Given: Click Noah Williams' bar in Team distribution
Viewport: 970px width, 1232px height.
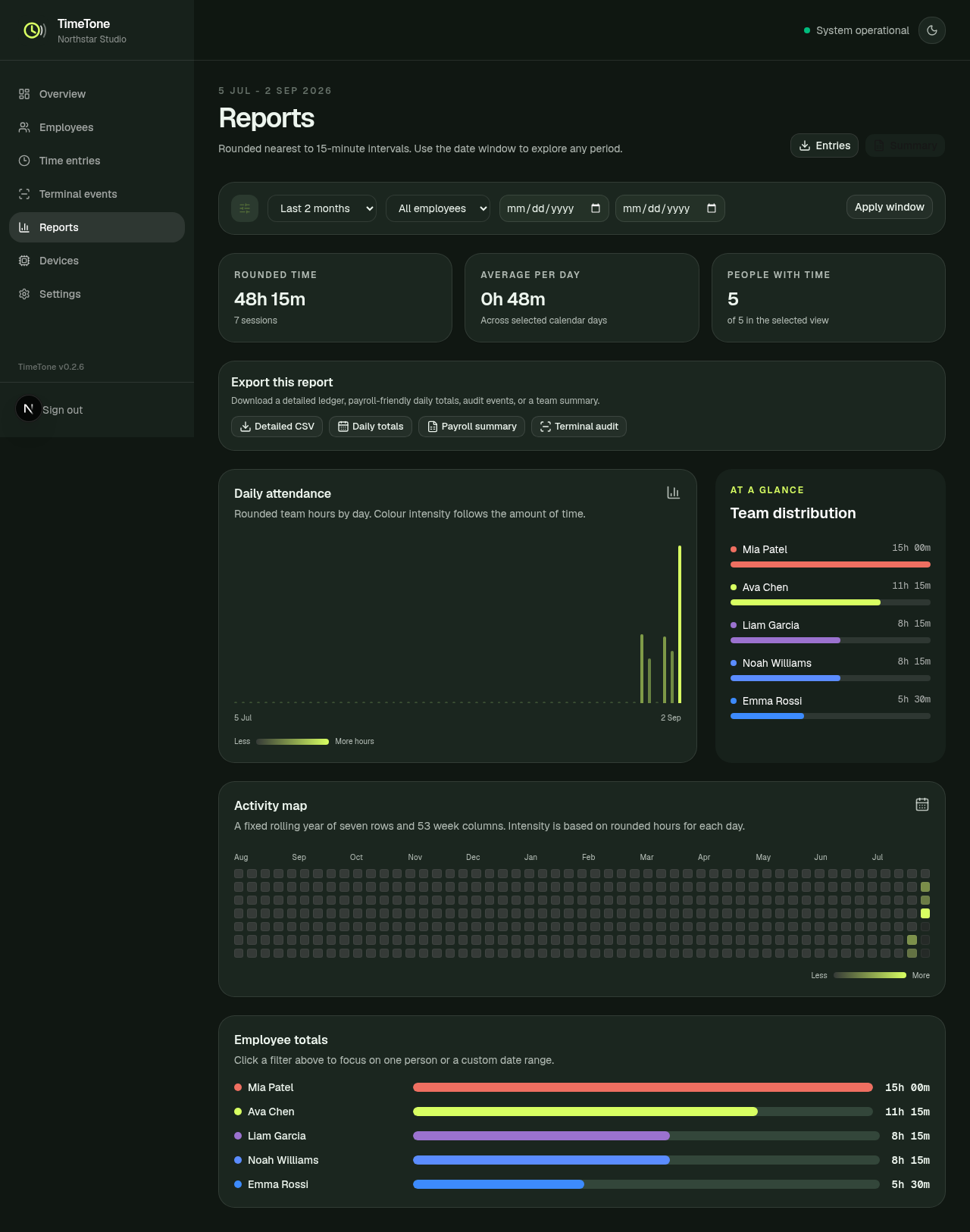Looking at the screenshot, I should click(x=831, y=678).
